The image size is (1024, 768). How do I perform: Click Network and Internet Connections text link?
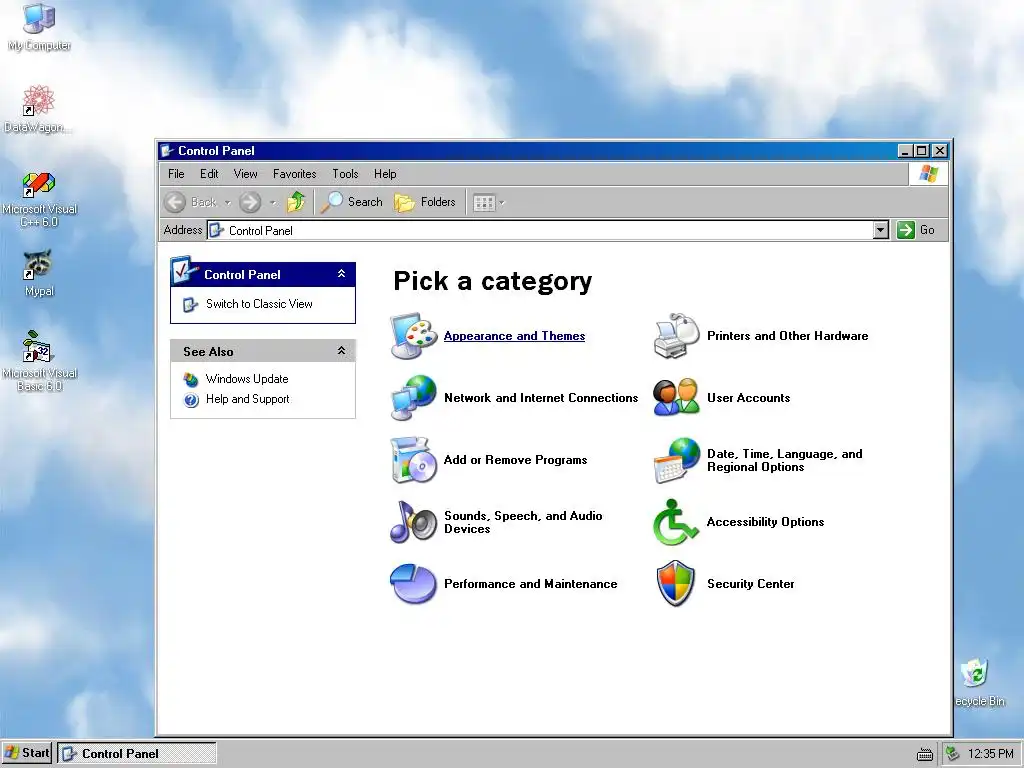point(541,398)
